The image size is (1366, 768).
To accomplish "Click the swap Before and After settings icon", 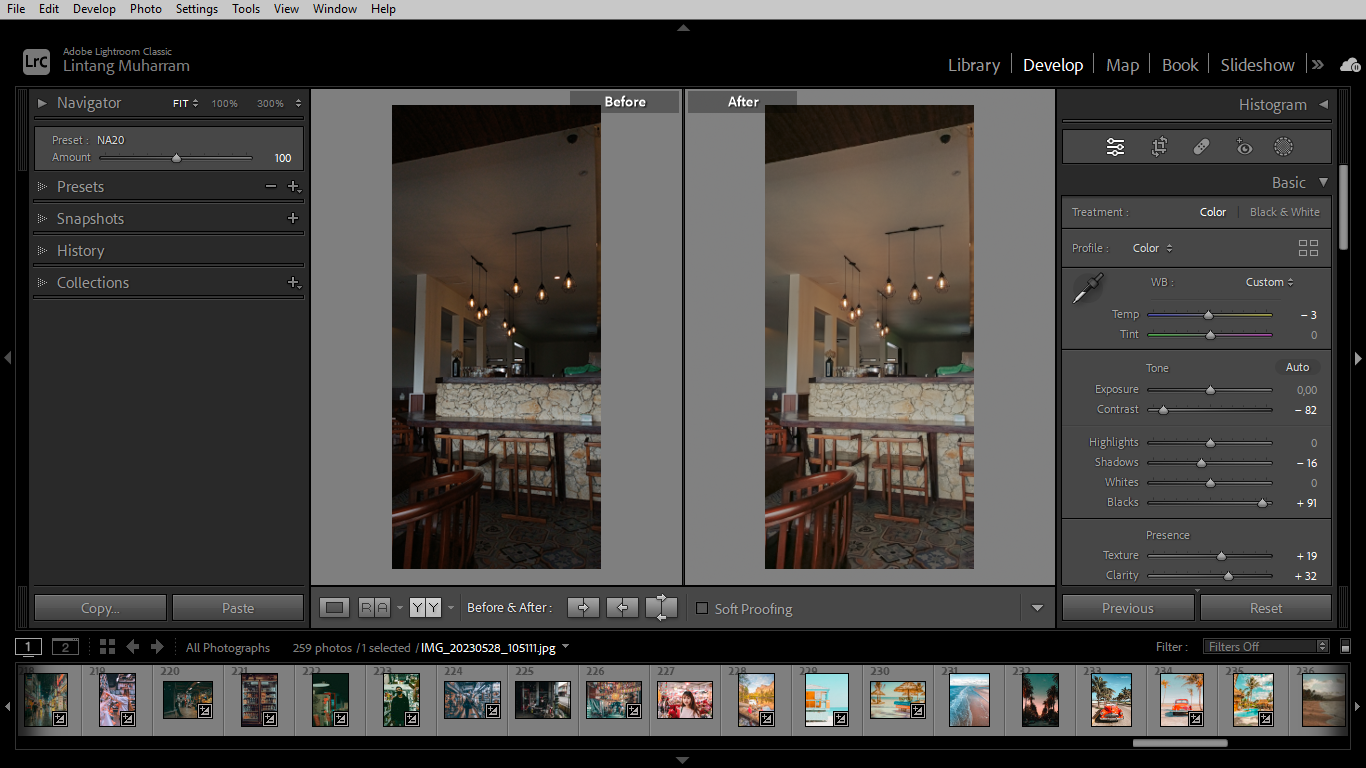I will click(660, 607).
